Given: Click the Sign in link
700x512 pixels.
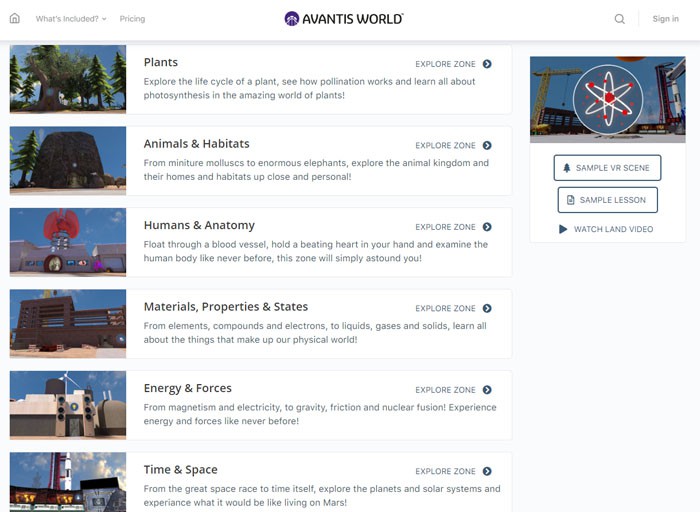Looking at the screenshot, I should click(x=665, y=19).
